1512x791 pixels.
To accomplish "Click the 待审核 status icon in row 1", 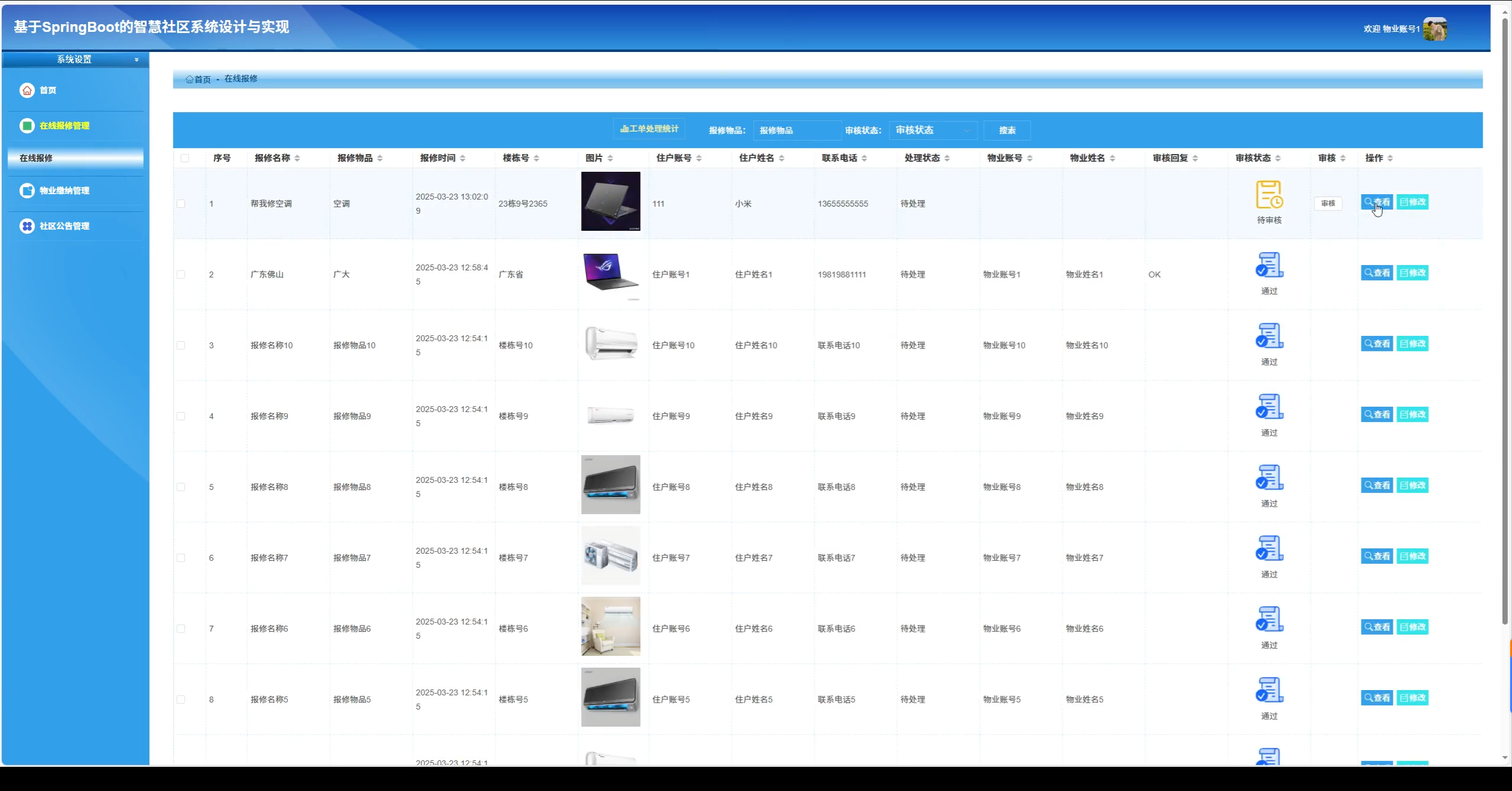I will point(1269,195).
